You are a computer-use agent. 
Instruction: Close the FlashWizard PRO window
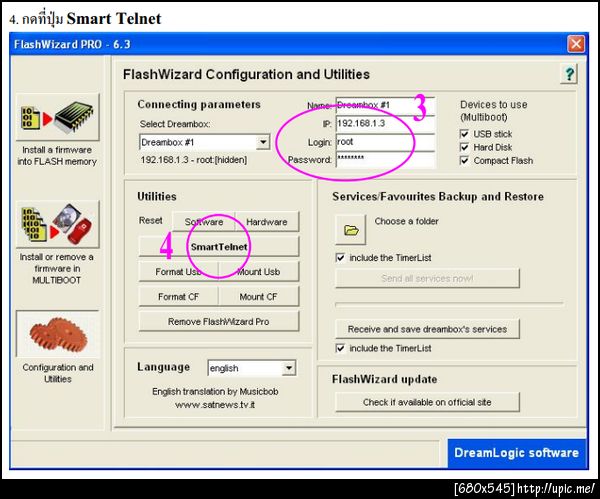[x=576, y=44]
